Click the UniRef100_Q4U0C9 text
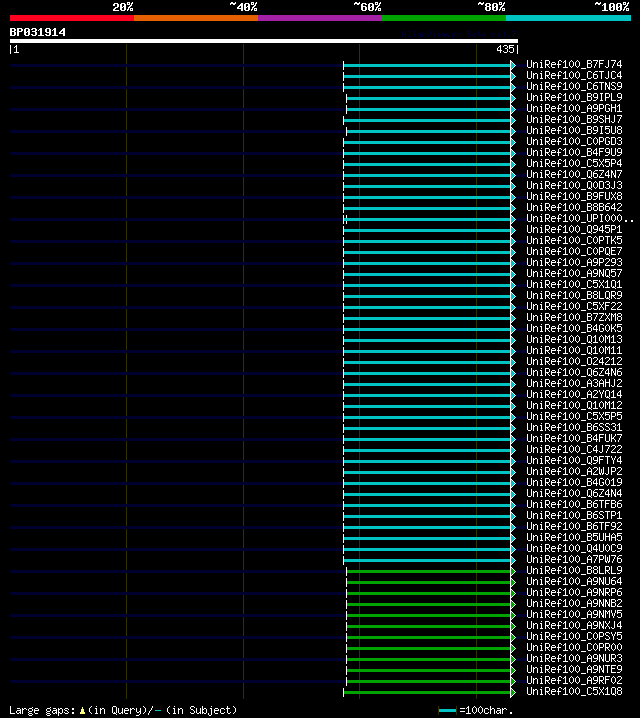Image resolution: width=640 pixels, height=718 pixels. 574,548
